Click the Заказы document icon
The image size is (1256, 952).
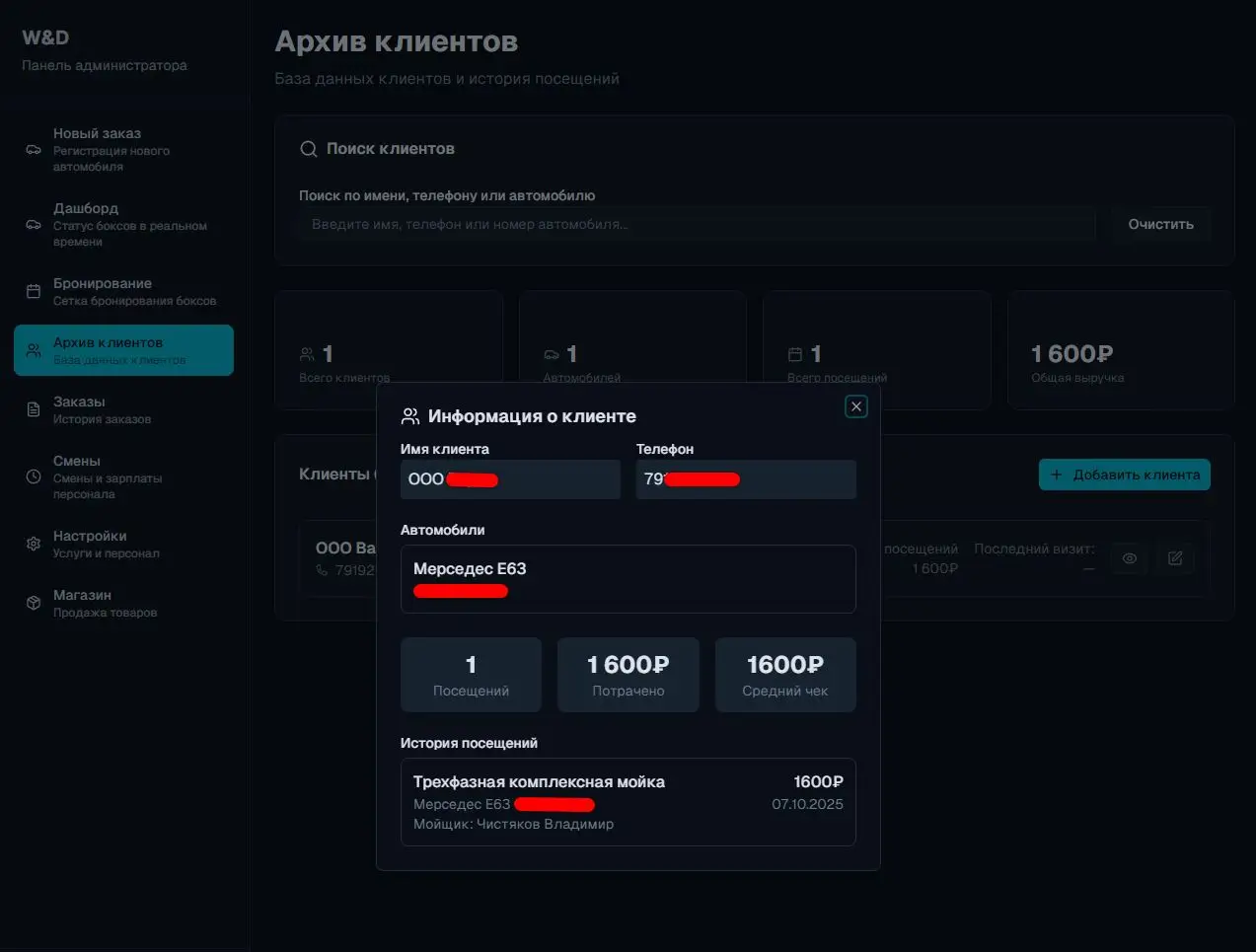(x=33, y=409)
